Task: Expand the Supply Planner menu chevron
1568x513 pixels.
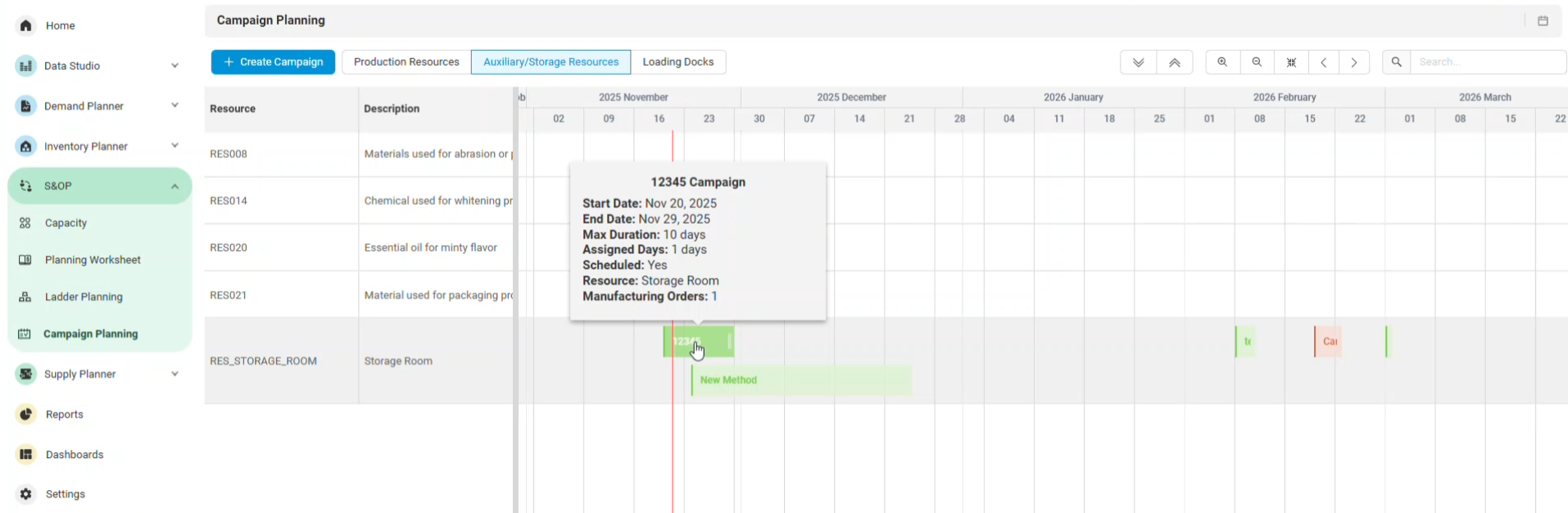Action: tap(174, 374)
